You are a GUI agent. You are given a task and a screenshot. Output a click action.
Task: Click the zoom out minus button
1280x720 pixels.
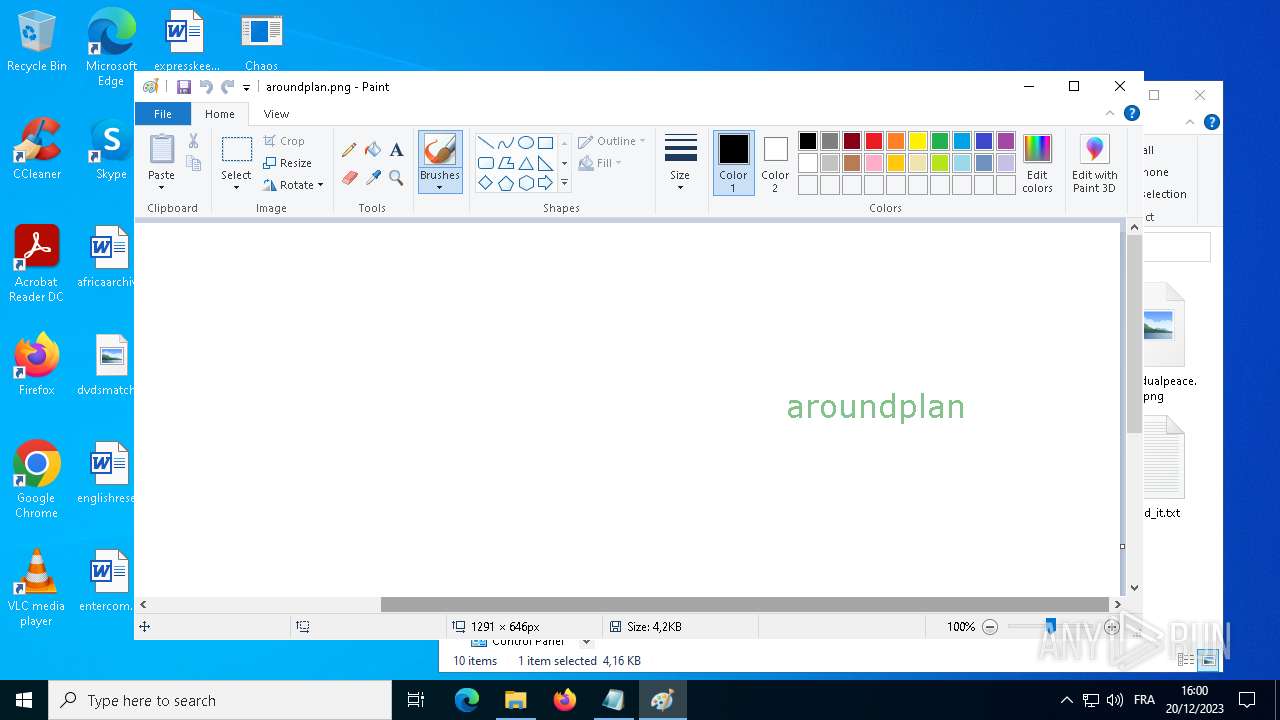click(990, 627)
